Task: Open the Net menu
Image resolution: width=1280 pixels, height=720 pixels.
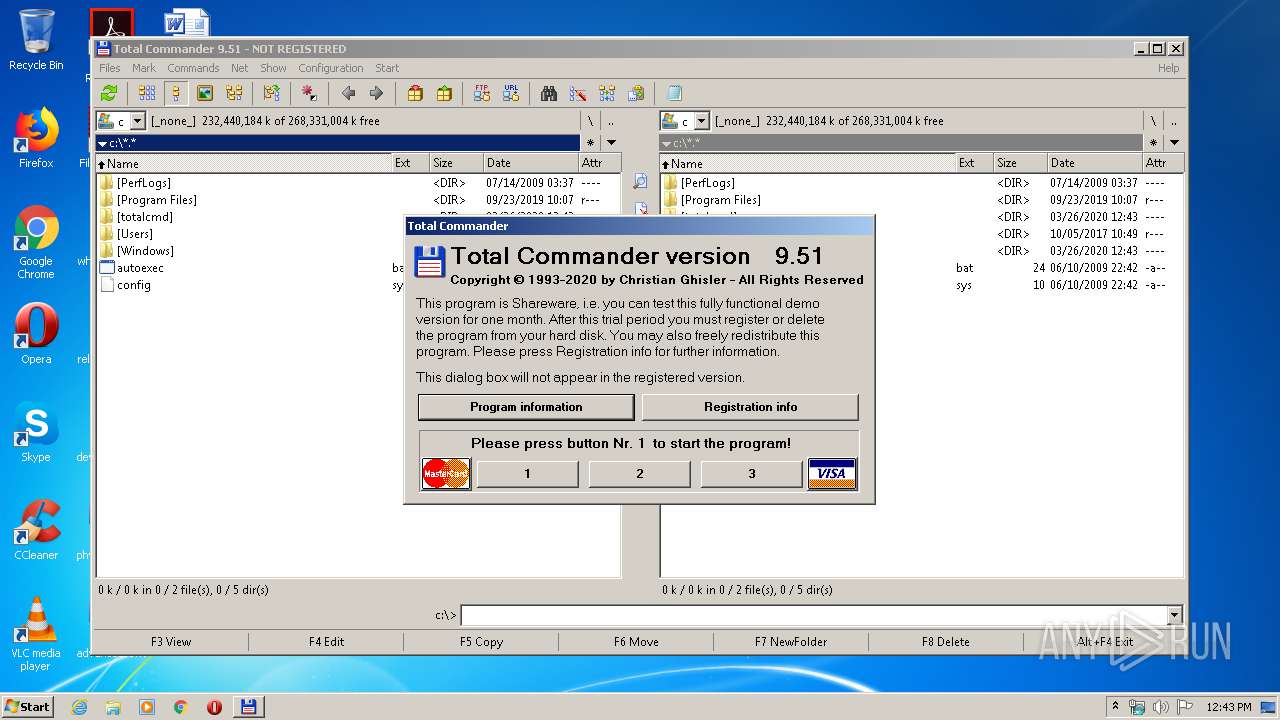Action: pyautogui.click(x=240, y=68)
